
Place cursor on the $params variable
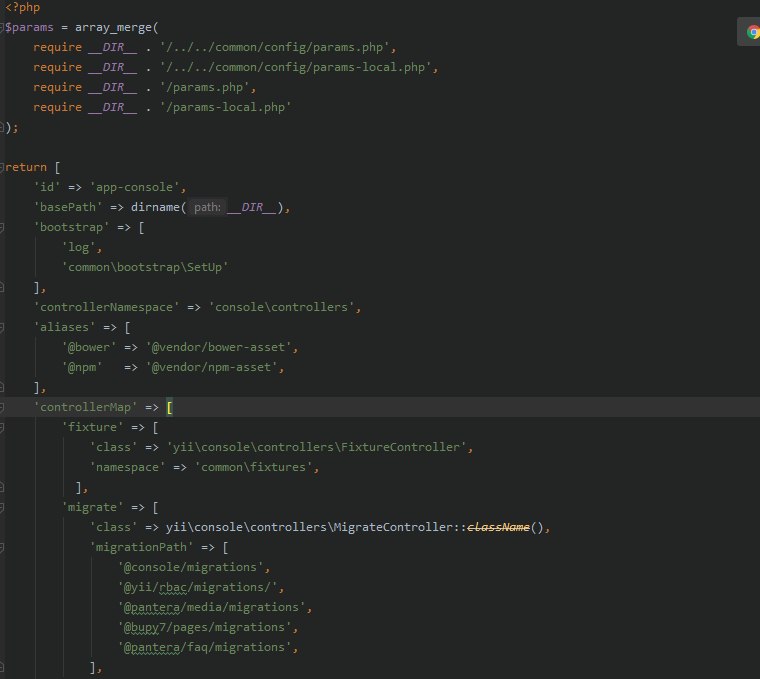click(x=30, y=27)
